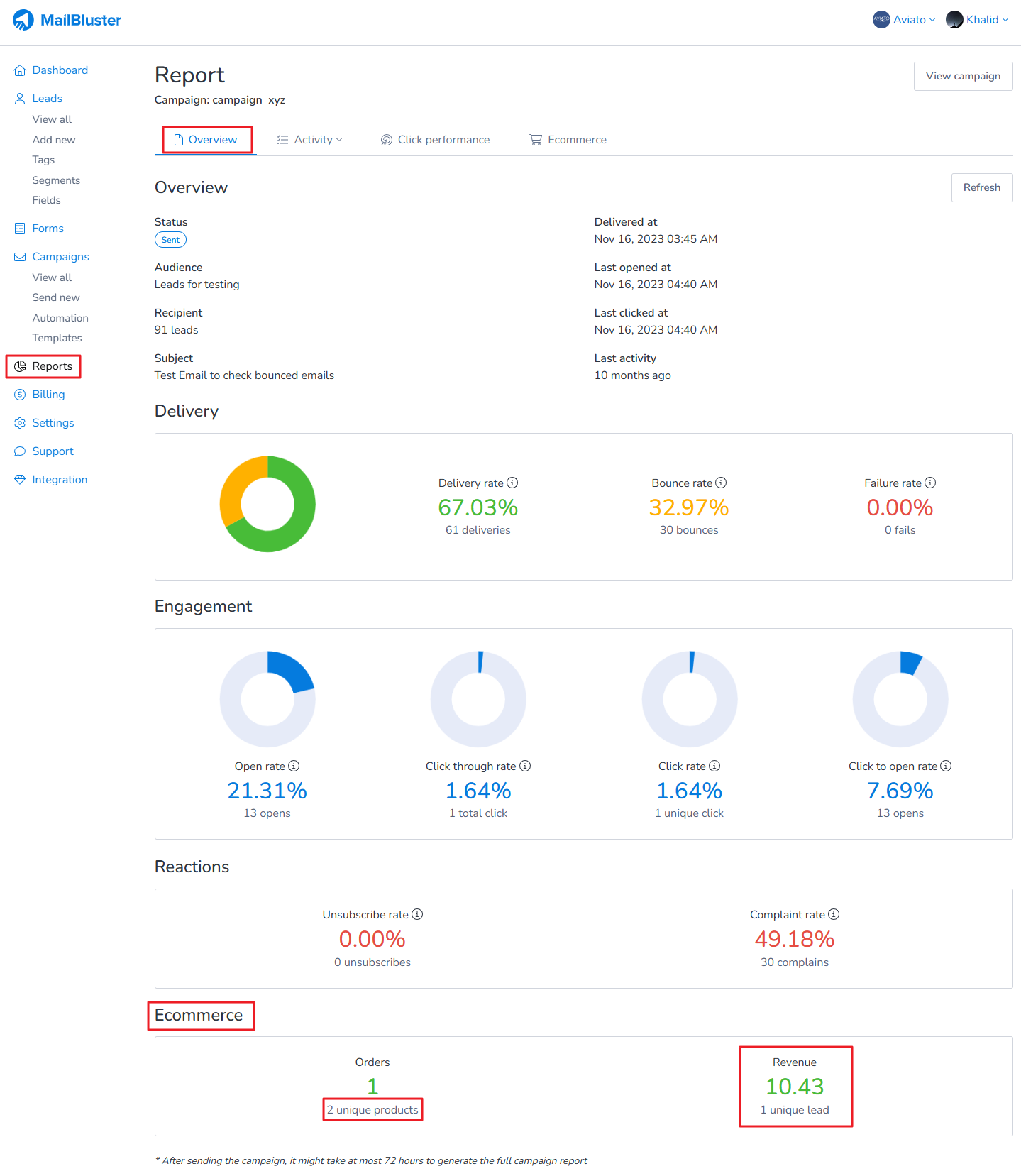Click the Click to open rate info icon

946,766
